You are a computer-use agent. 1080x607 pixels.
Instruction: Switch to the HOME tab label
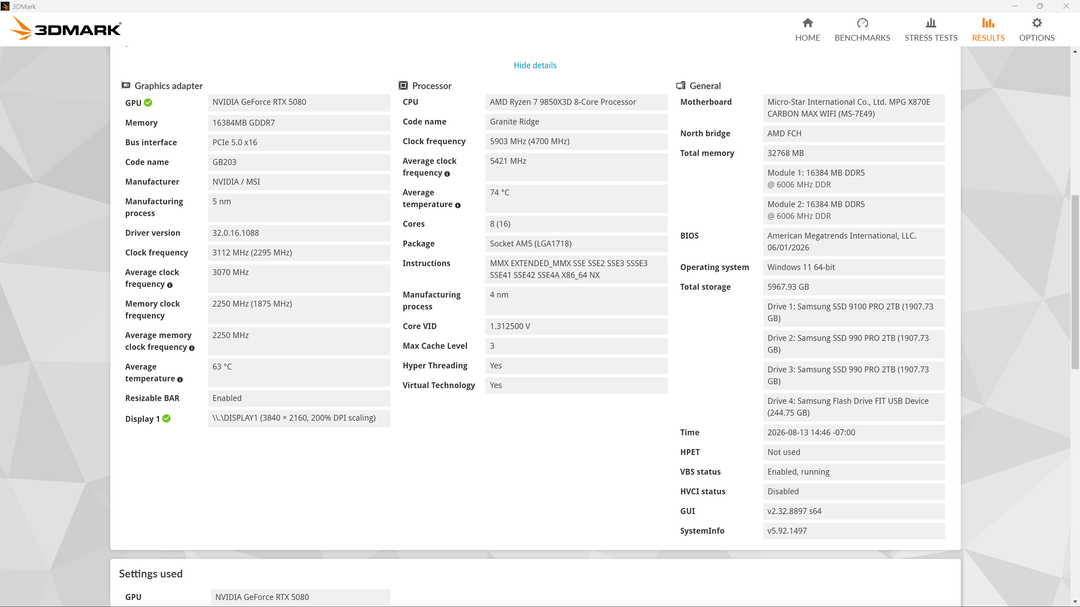coord(807,38)
